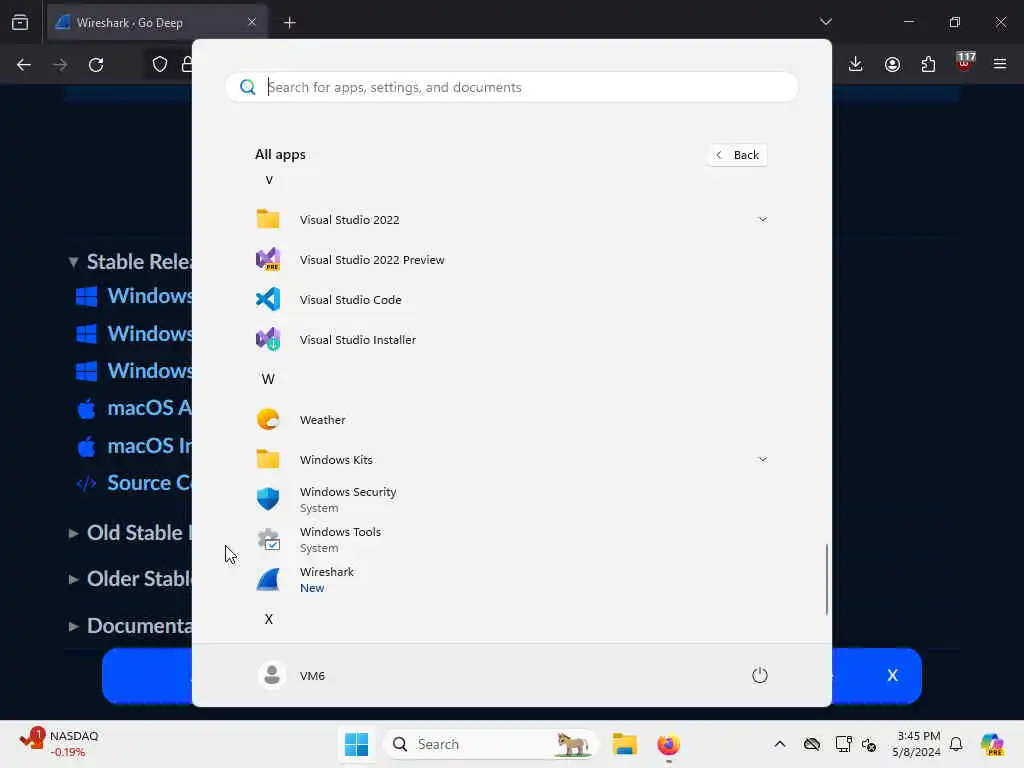
Task: Click the letter X section header
Action: coord(268,619)
